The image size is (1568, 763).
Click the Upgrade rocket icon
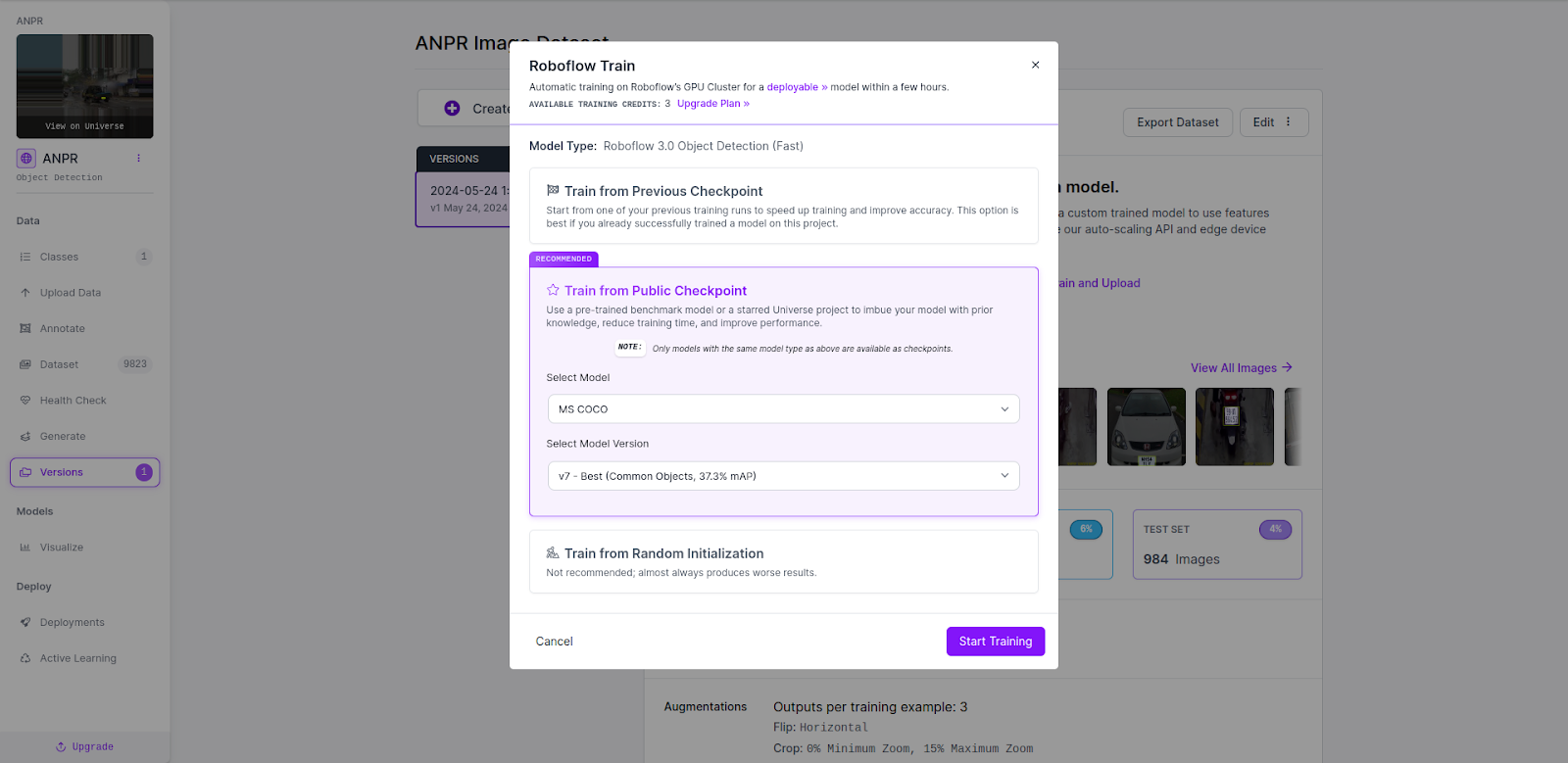point(61,746)
